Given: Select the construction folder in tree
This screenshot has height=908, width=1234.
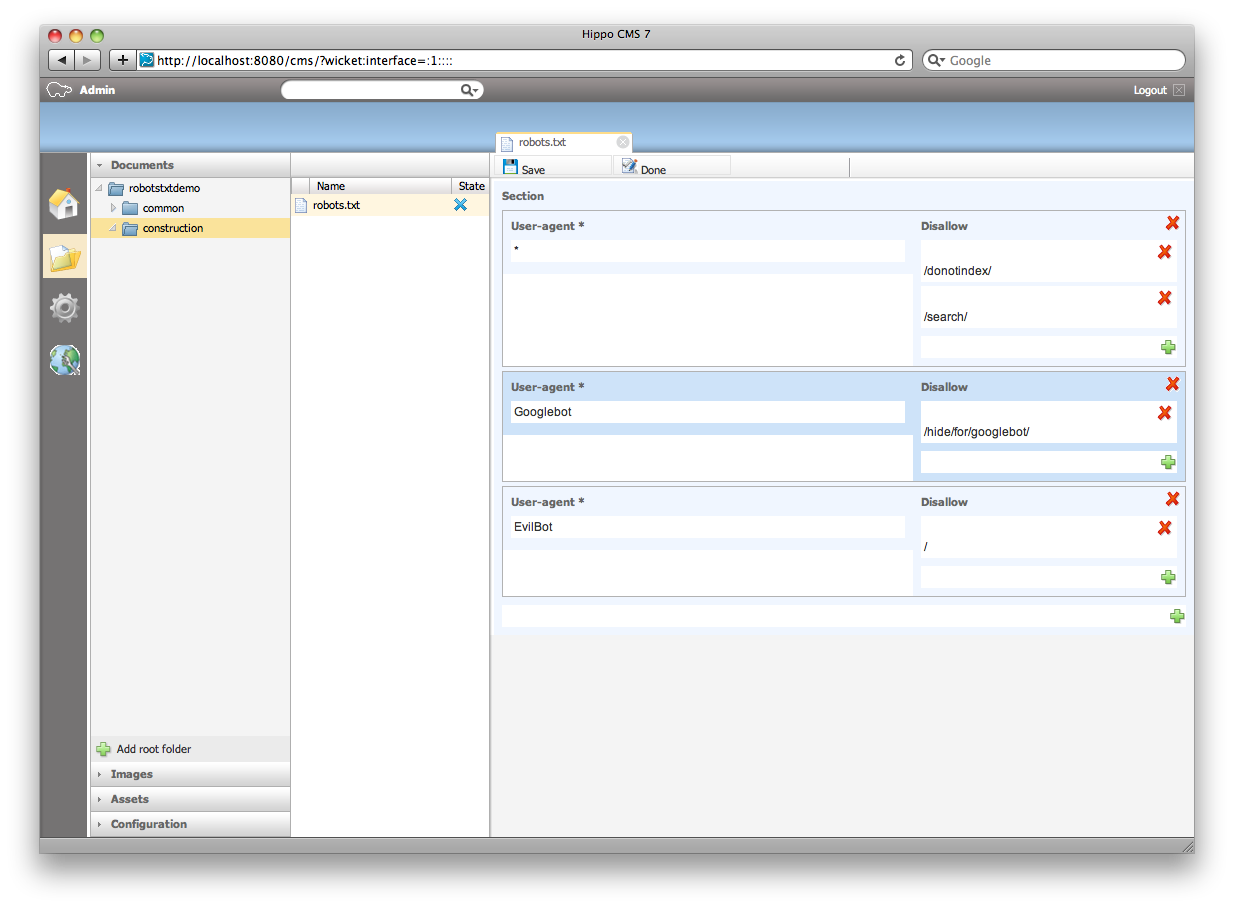Looking at the screenshot, I should click(172, 228).
